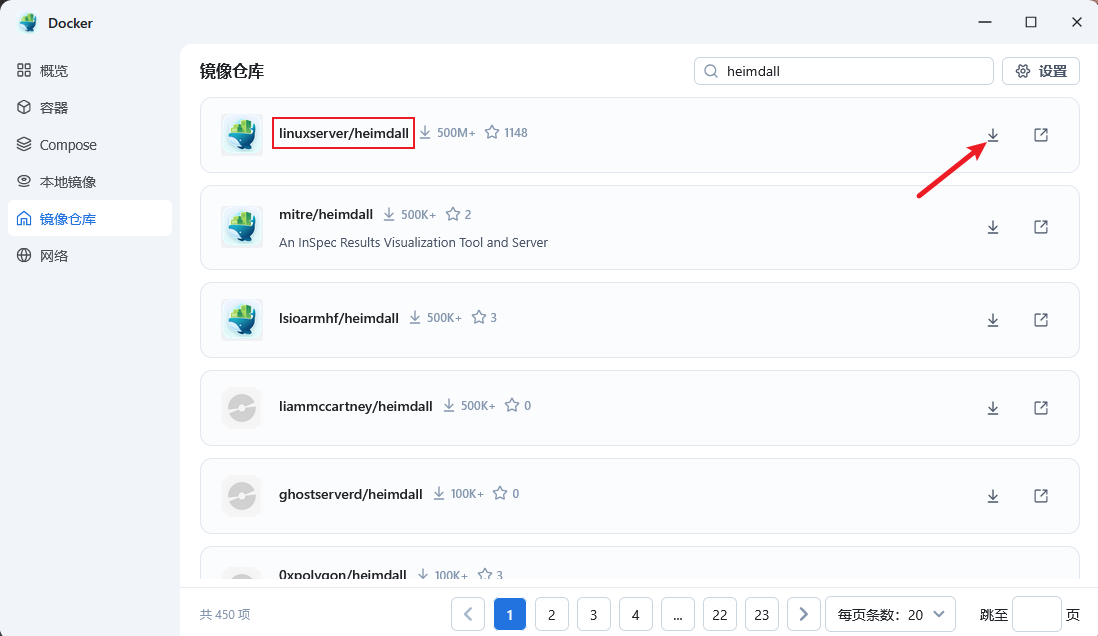Focus the 跳至 page number field

1036,614
